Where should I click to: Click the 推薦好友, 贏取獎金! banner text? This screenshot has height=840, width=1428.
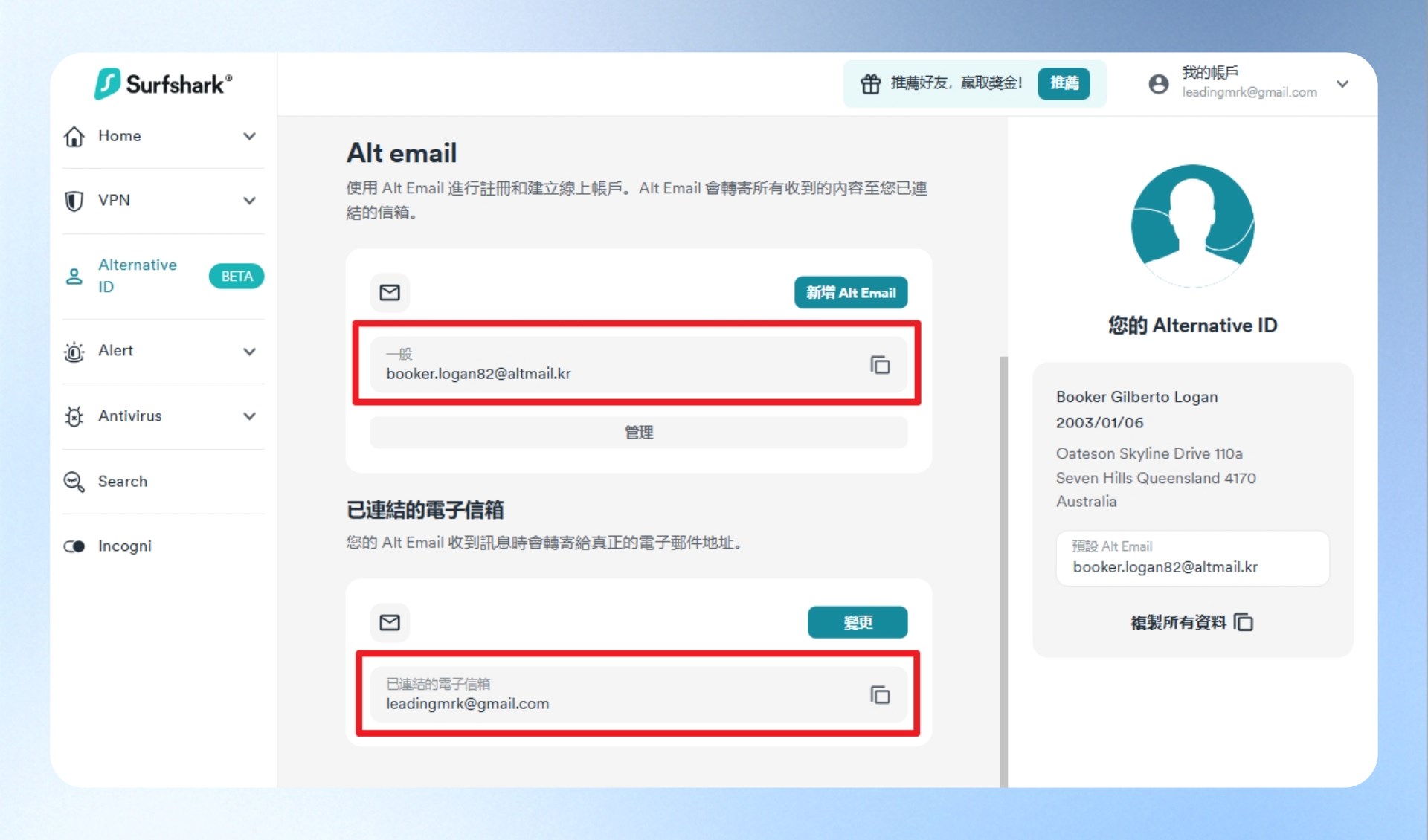tap(956, 83)
